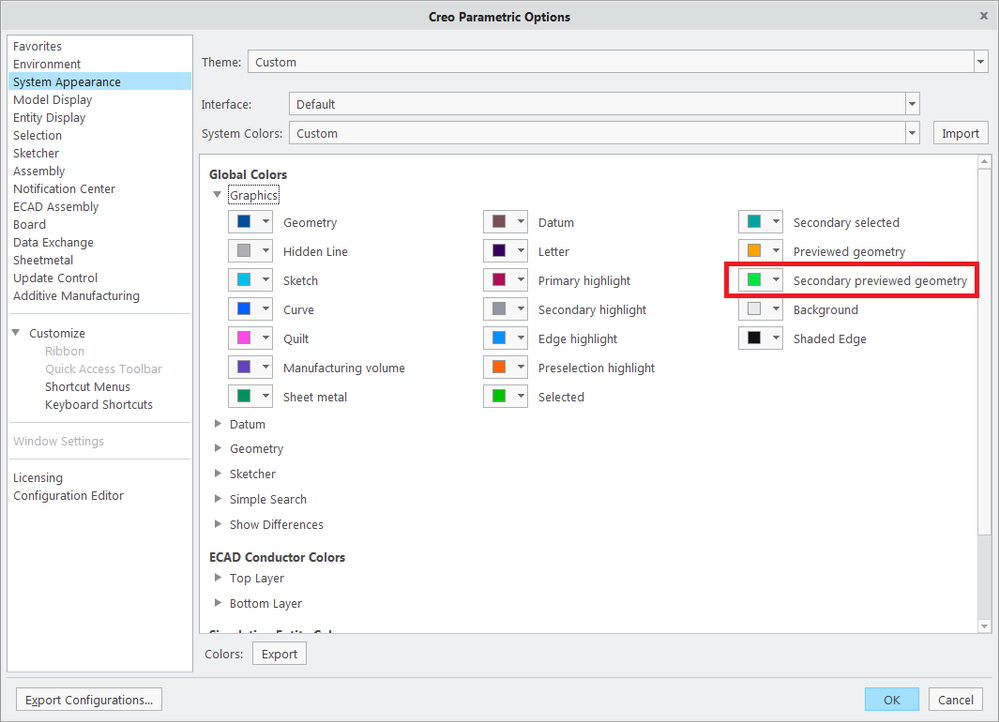Click the Quilt pink color swatch

coord(243,339)
